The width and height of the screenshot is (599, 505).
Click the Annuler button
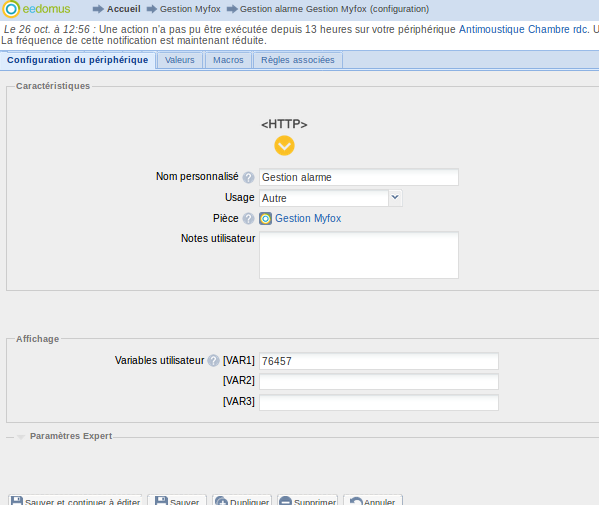(x=373, y=500)
